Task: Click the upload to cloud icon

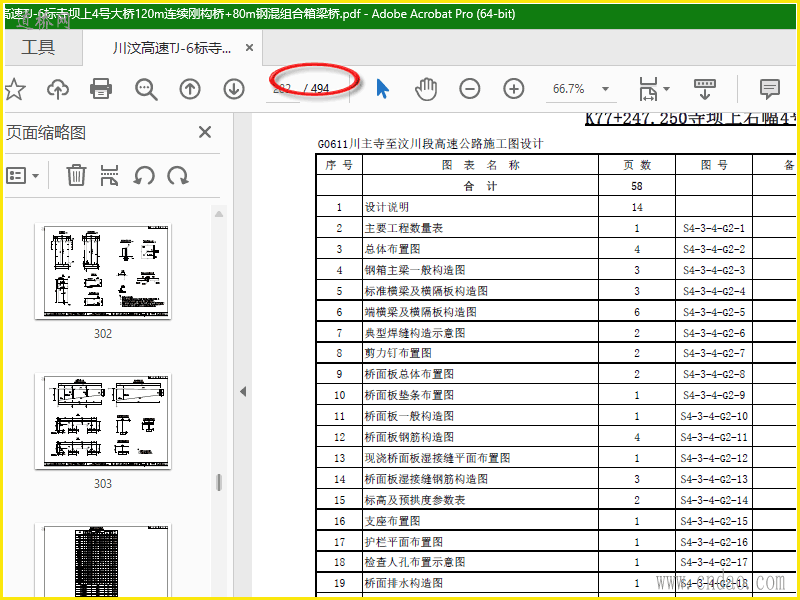Action: pyautogui.click(x=58, y=89)
